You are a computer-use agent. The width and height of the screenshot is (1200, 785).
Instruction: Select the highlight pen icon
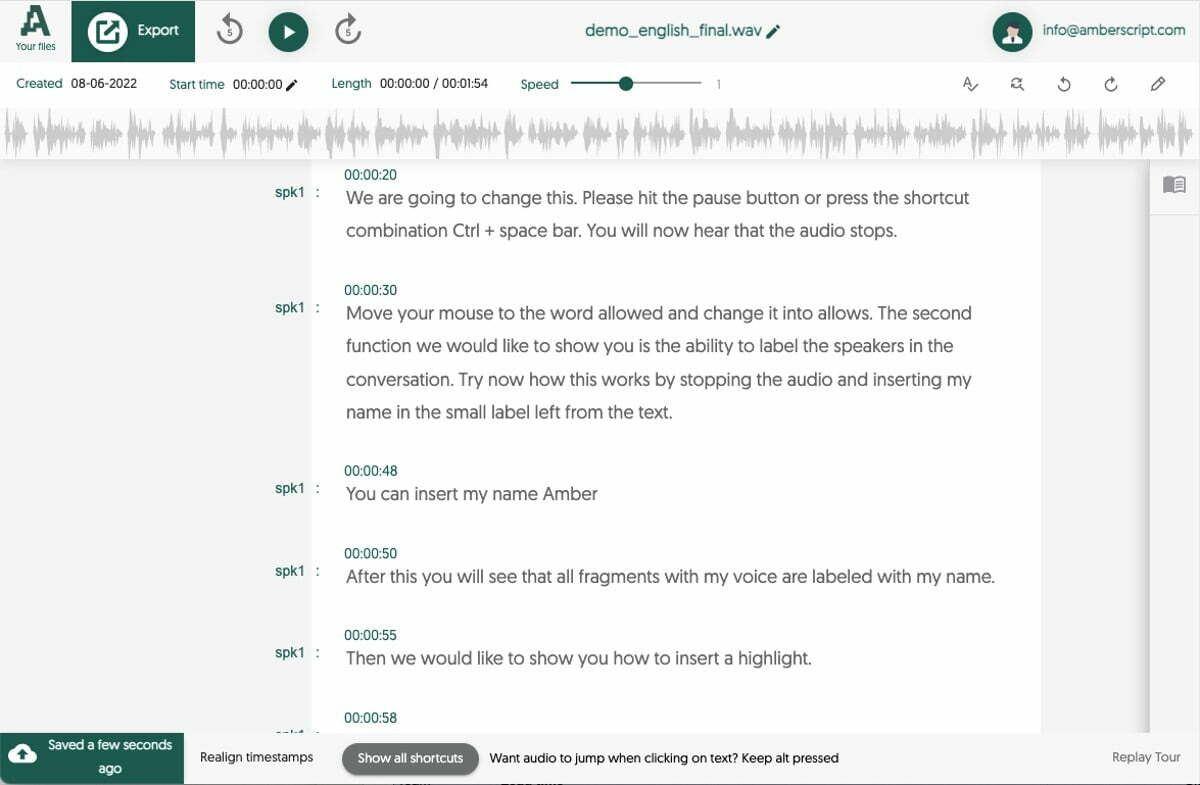tap(1158, 84)
